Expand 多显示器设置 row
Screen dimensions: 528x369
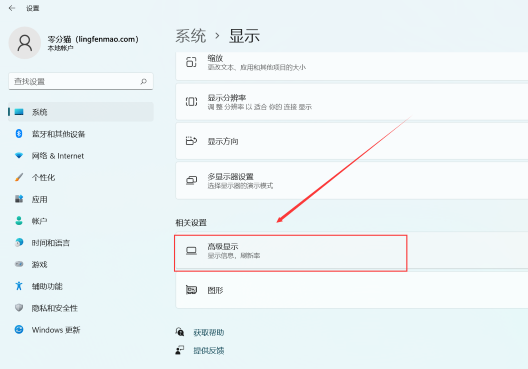[x=352, y=180]
